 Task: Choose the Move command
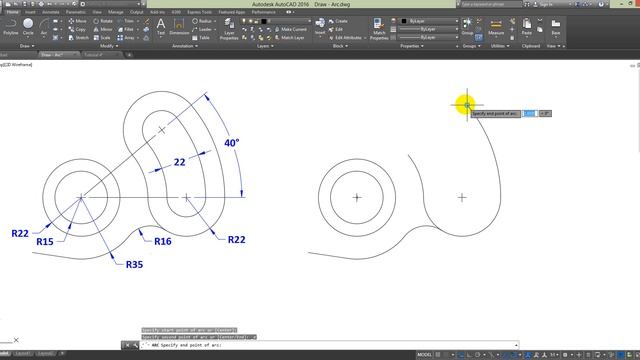(x=78, y=21)
